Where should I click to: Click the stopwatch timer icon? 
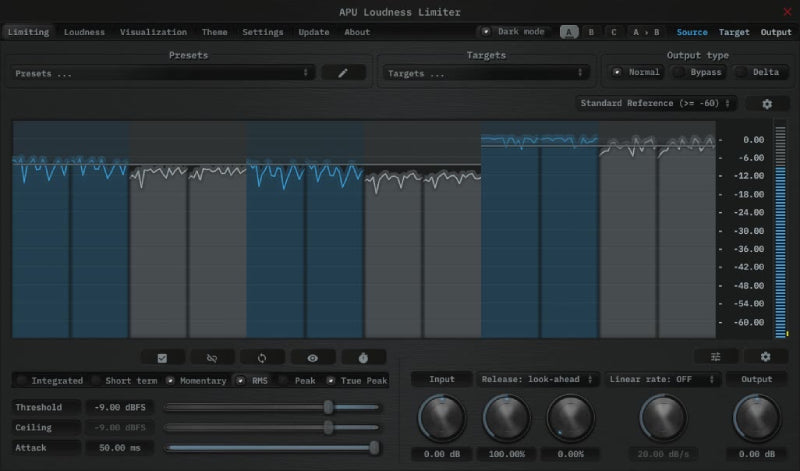pyautogui.click(x=363, y=358)
